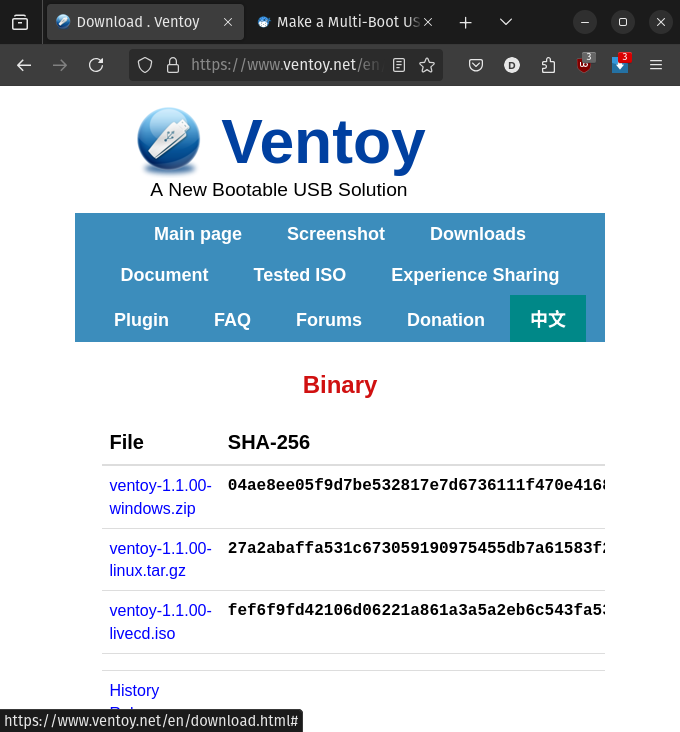Close the Download . Ventoy tab
Viewport: 680px width, 732px height.
tap(228, 22)
